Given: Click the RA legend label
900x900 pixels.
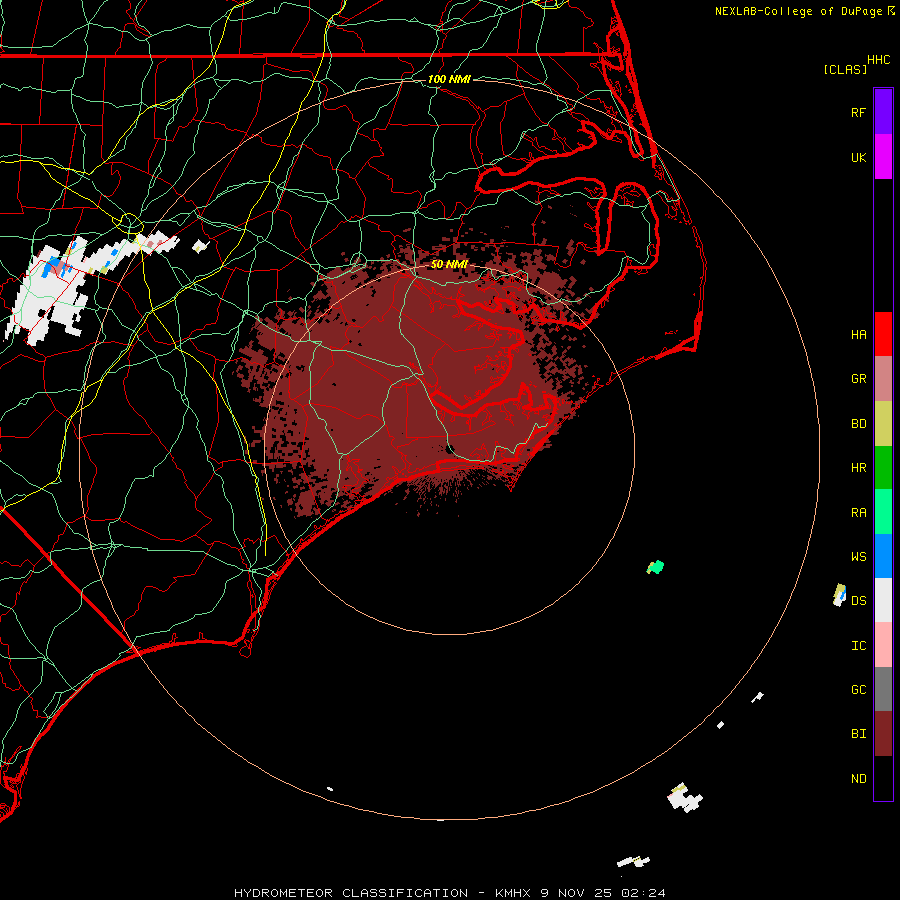Looking at the screenshot, I should [x=859, y=513].
